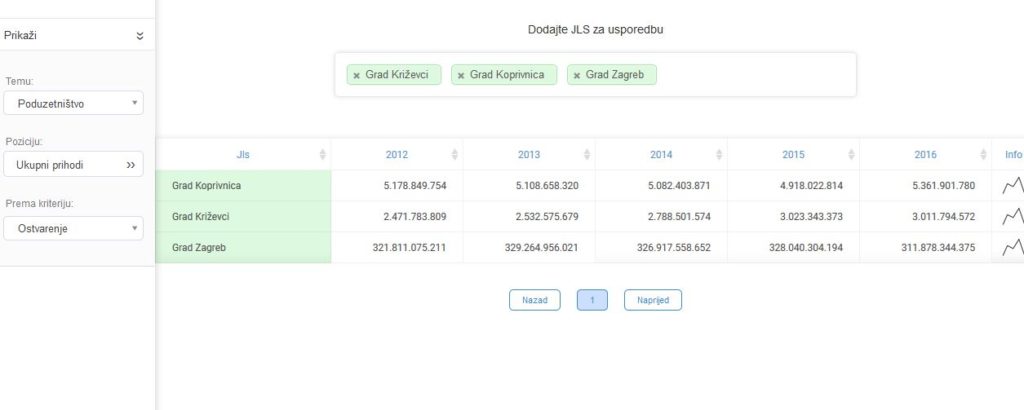Sort table by Jls column arrows

322,155
